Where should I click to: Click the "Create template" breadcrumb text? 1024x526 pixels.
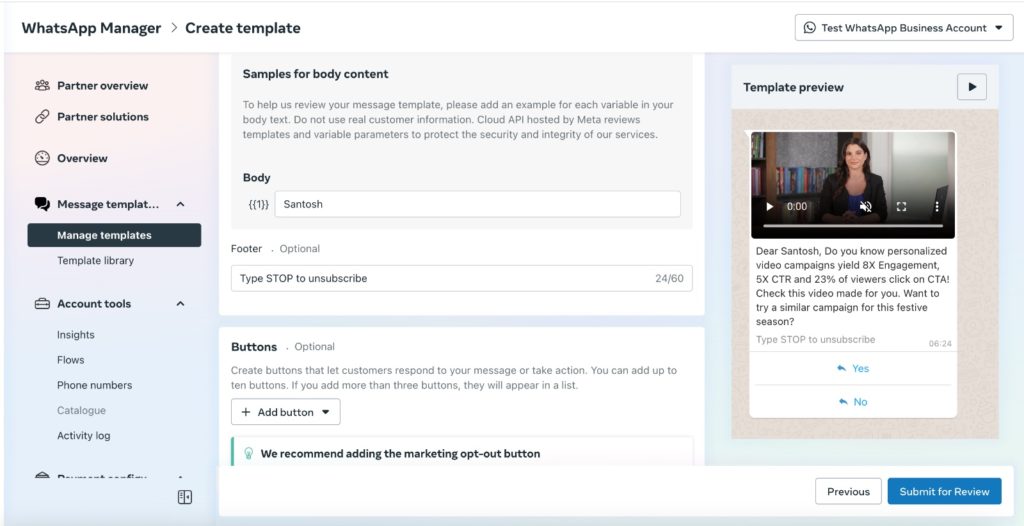[x=243, y=28]
